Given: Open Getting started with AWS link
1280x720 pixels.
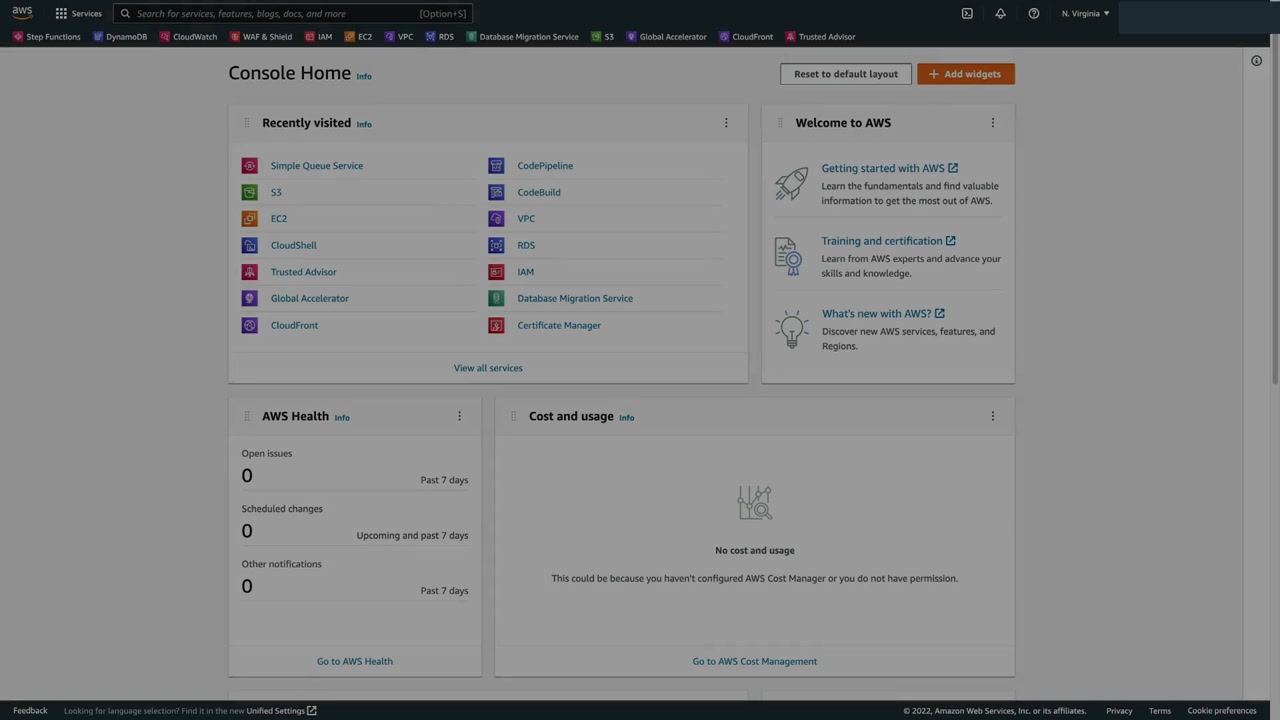Looking at the screenshot, I should point(889,168).
